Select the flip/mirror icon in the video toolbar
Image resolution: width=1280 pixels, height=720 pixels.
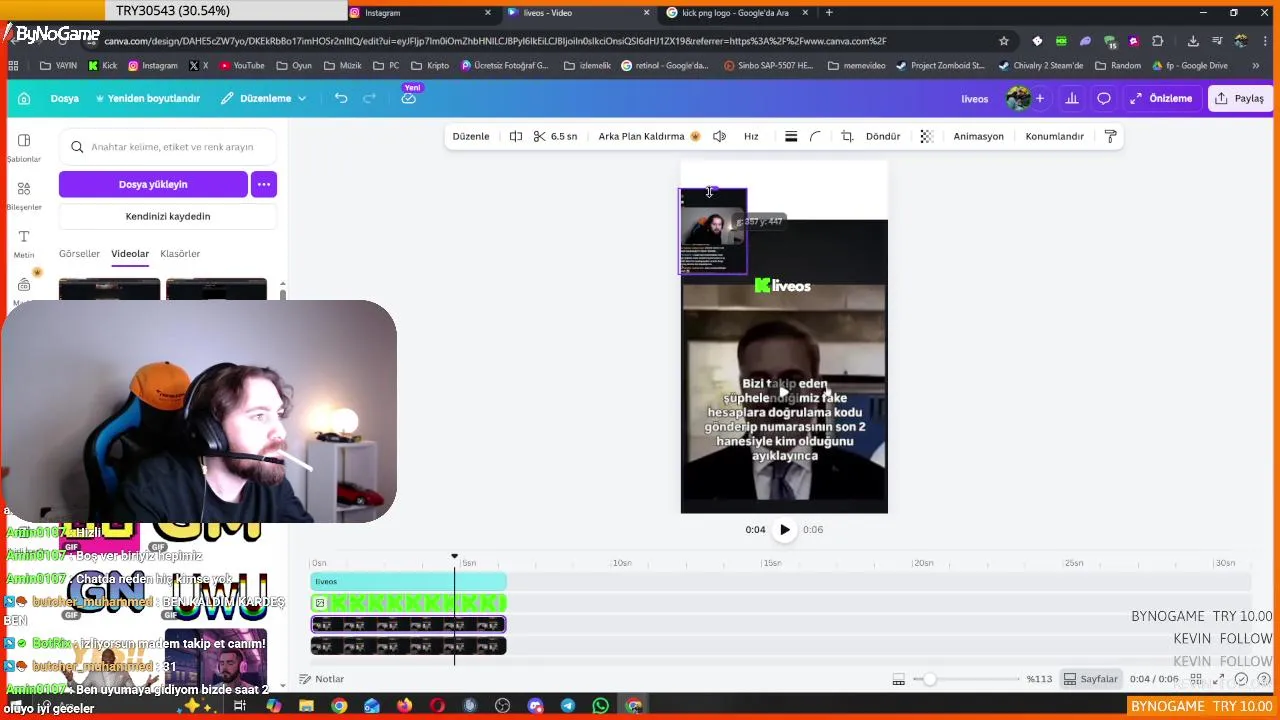[x=516, y=136]
